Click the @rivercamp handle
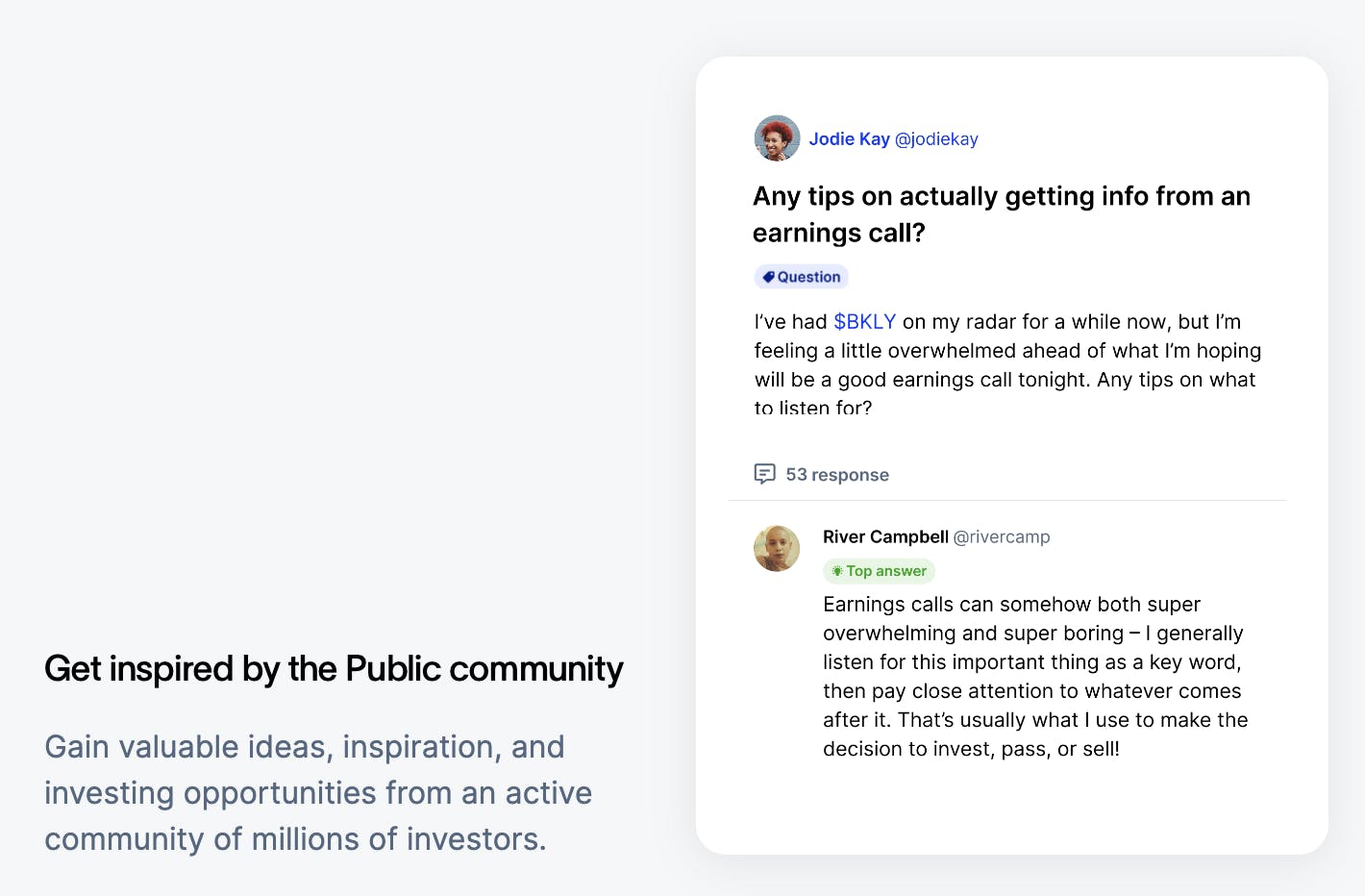 pos(1002,537)
